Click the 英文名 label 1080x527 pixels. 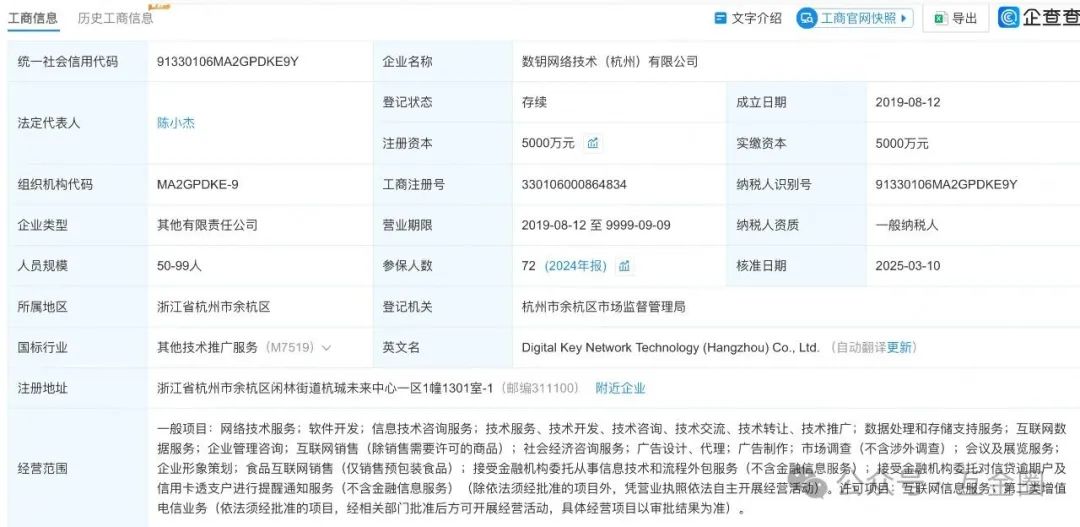coord(401,348)
